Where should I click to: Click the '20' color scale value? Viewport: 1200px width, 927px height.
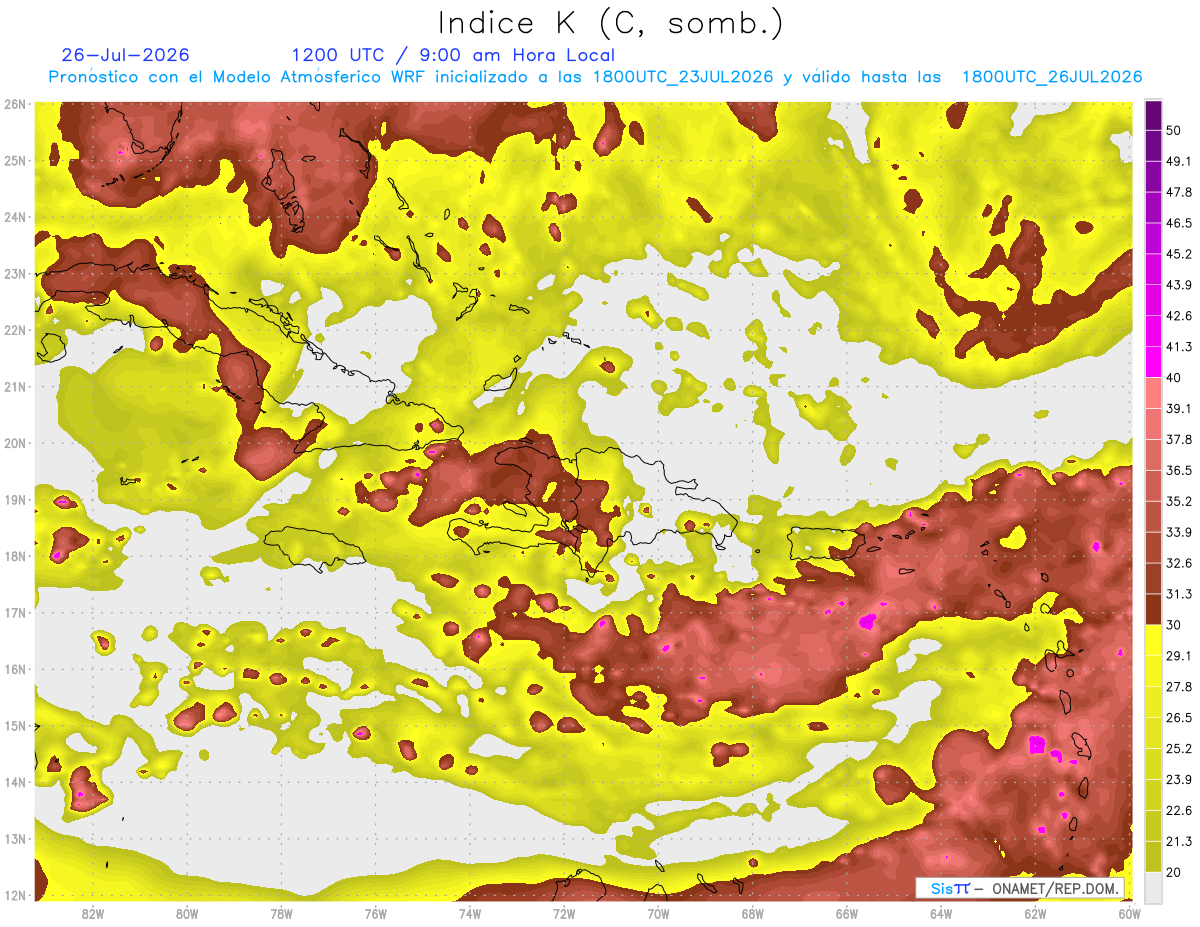(x=1175, y=873)
